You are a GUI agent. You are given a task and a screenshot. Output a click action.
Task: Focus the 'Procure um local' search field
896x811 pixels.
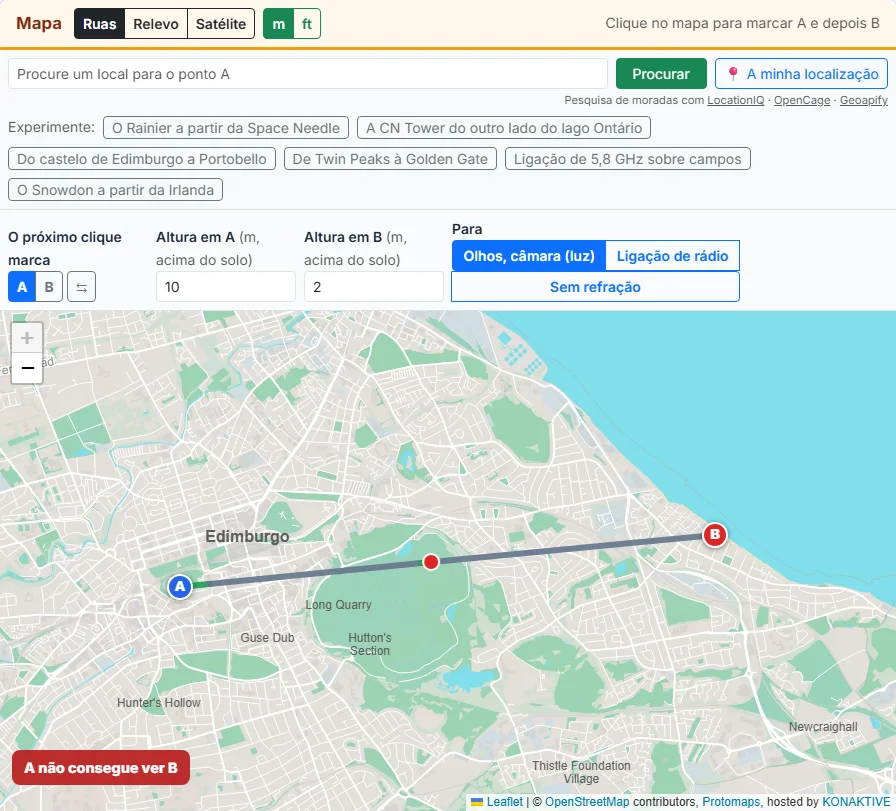click(x=307, y=74)
